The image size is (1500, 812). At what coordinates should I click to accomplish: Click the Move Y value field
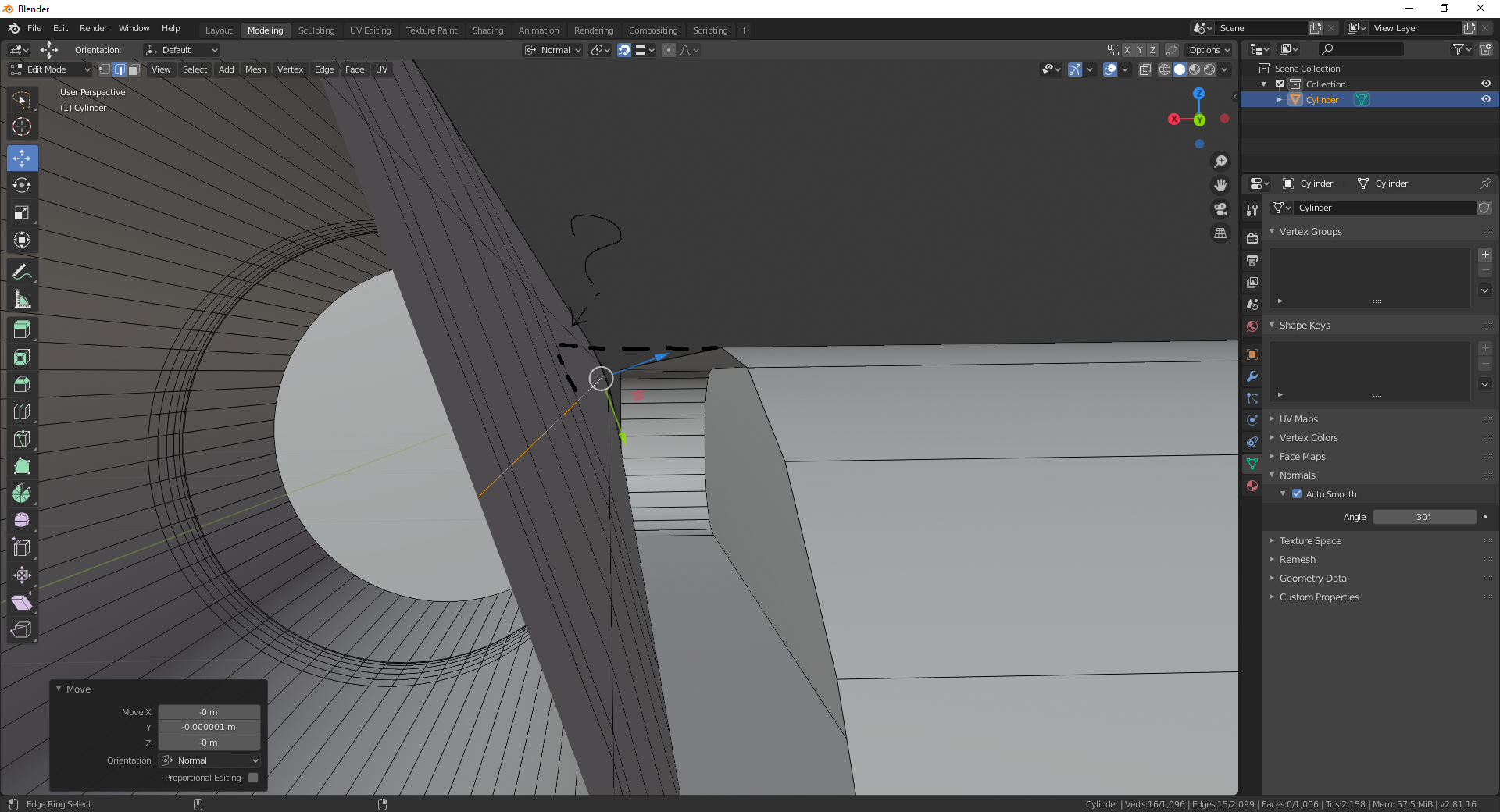(209, 727)
